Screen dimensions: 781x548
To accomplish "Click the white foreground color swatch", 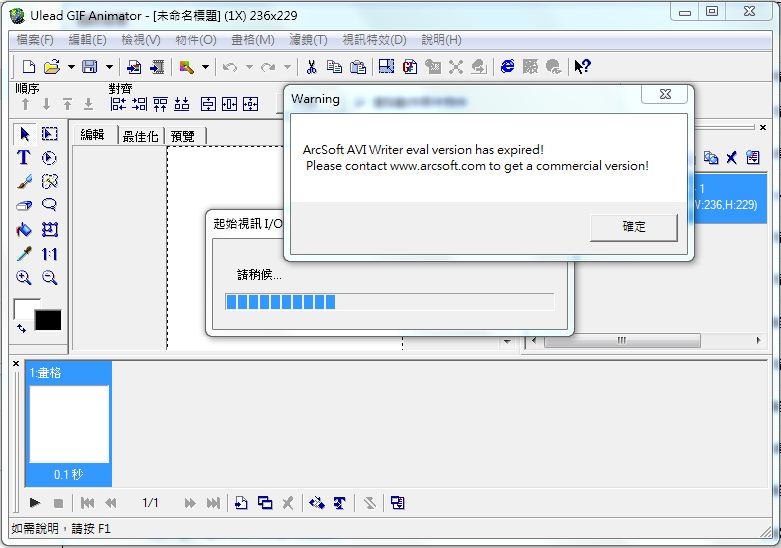I will (23, 309).
